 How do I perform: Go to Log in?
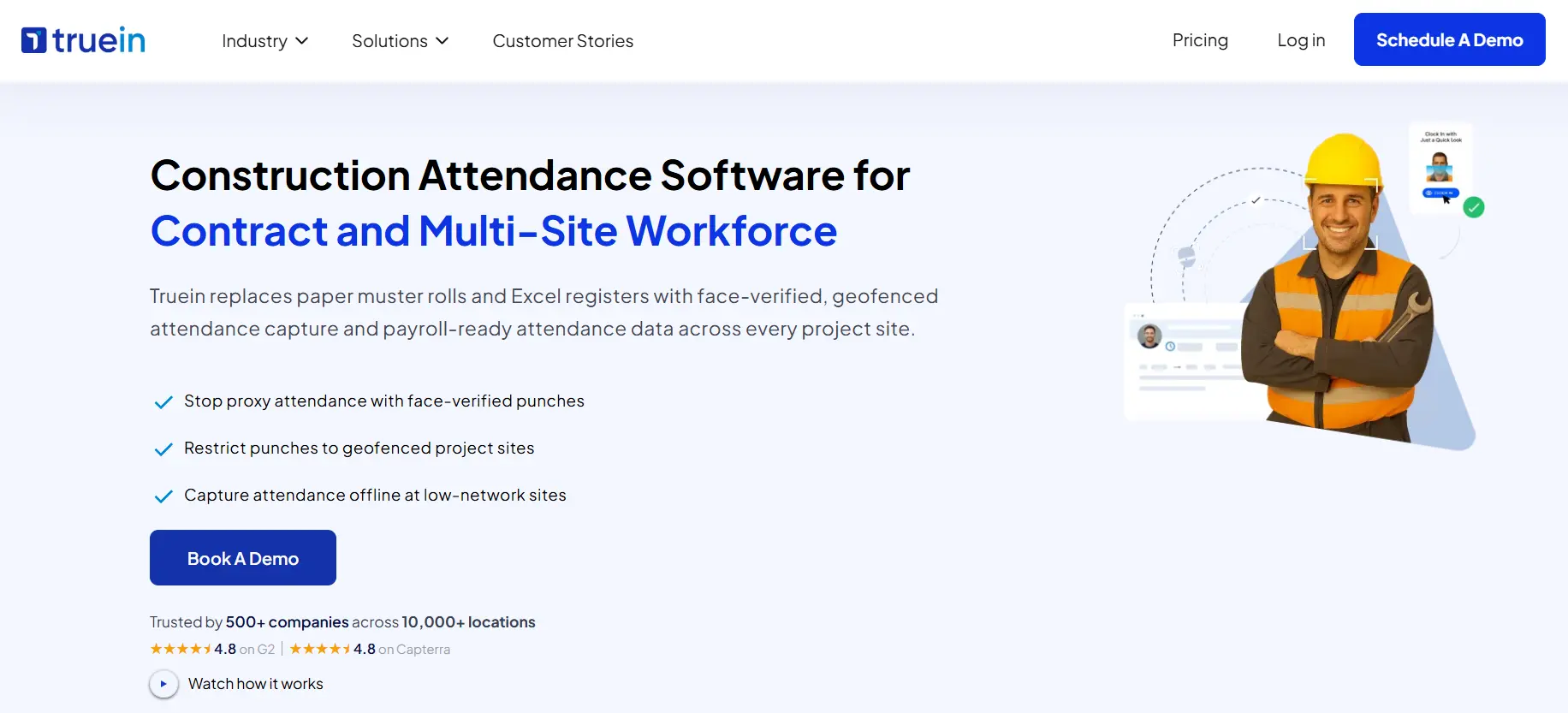(1301, 40)
